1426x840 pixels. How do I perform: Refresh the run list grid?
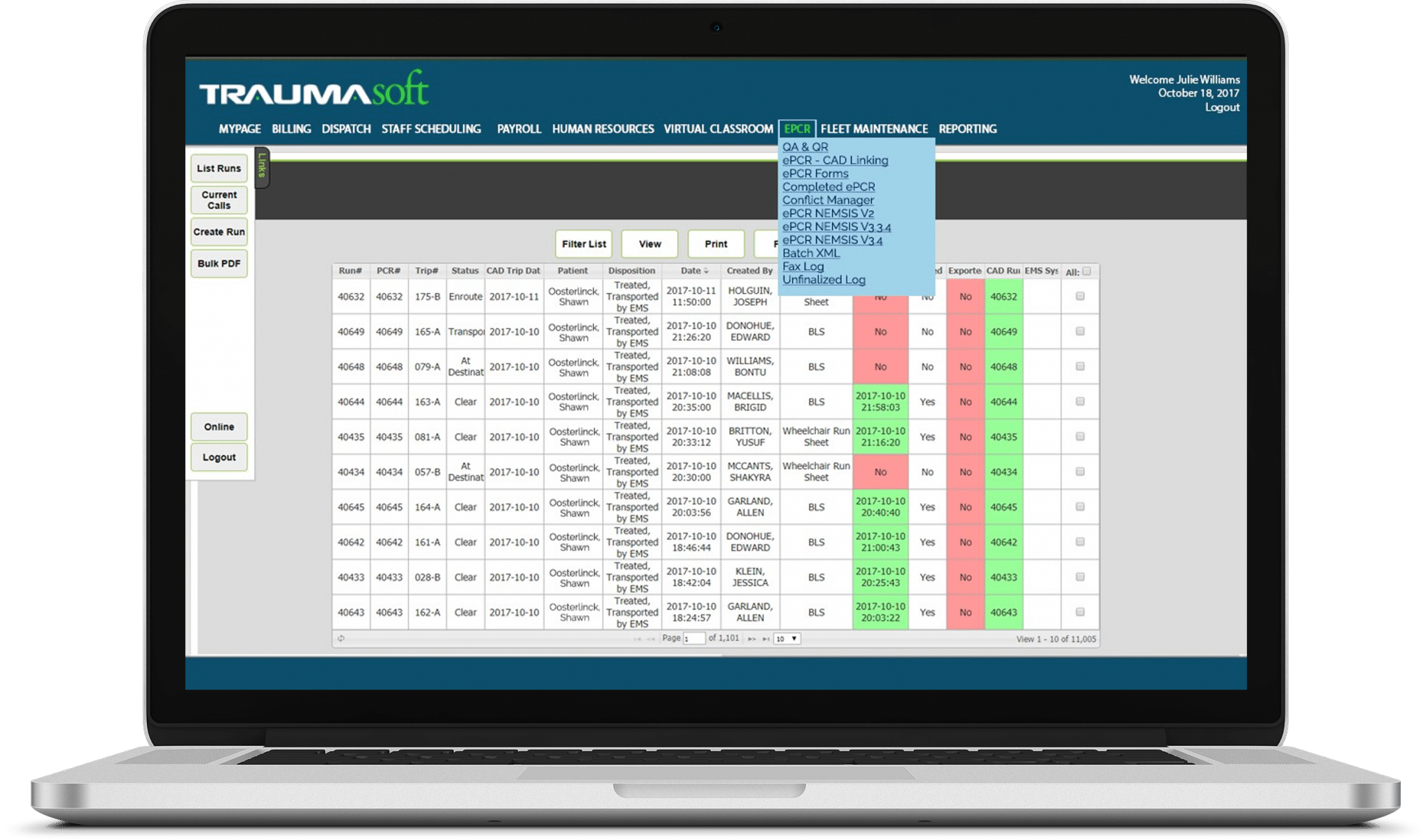click(x=342, y=637)
